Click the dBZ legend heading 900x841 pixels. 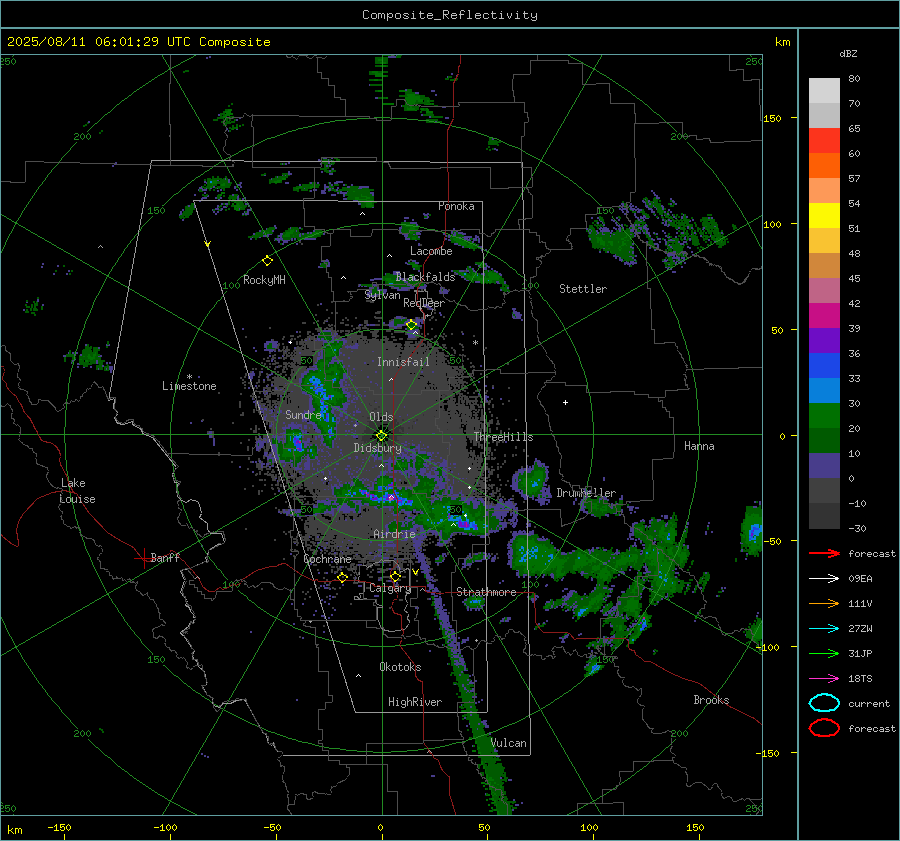click(x=848, y=54)
